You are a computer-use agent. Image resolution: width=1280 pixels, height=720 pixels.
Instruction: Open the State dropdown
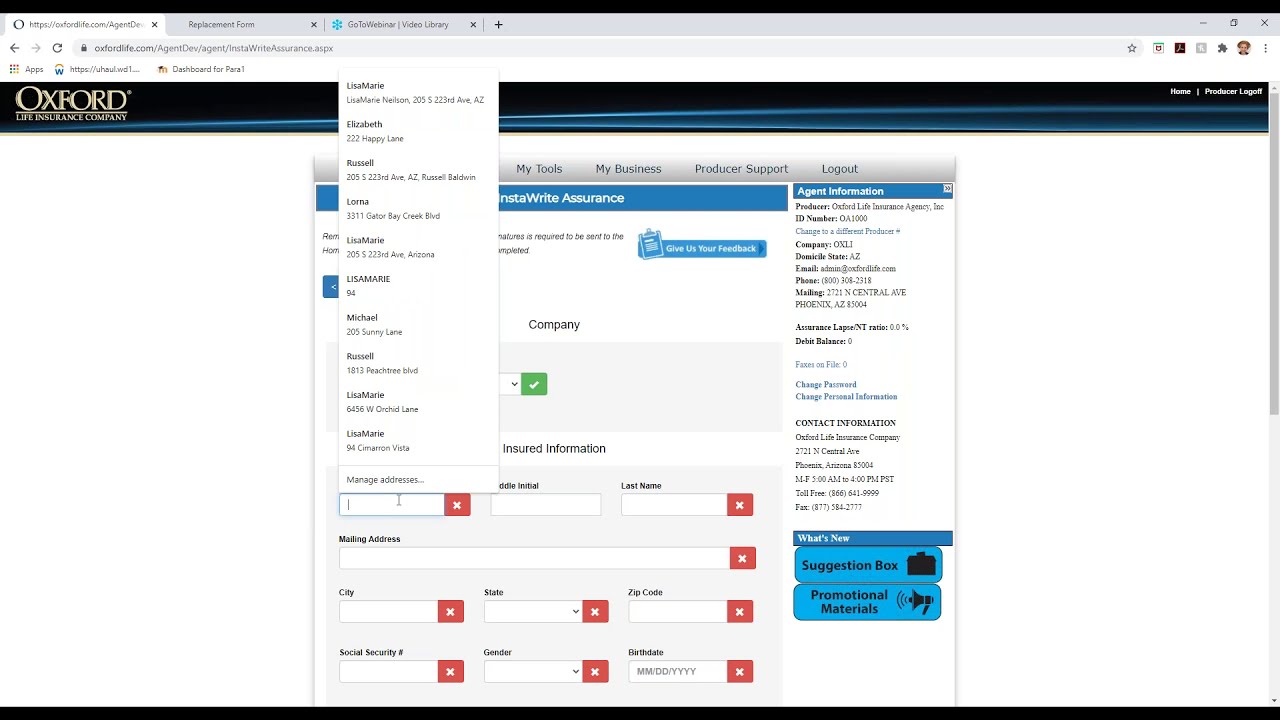(x=532, y=611)
